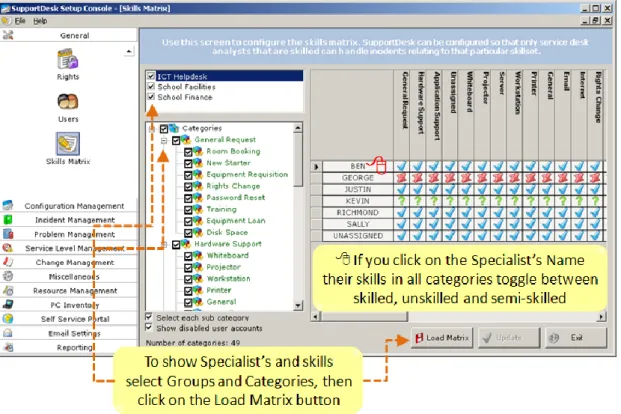Click Kevin's General Request question mark
The width and height of the screenshot is (621, 414).
click(x=402, y=201)
